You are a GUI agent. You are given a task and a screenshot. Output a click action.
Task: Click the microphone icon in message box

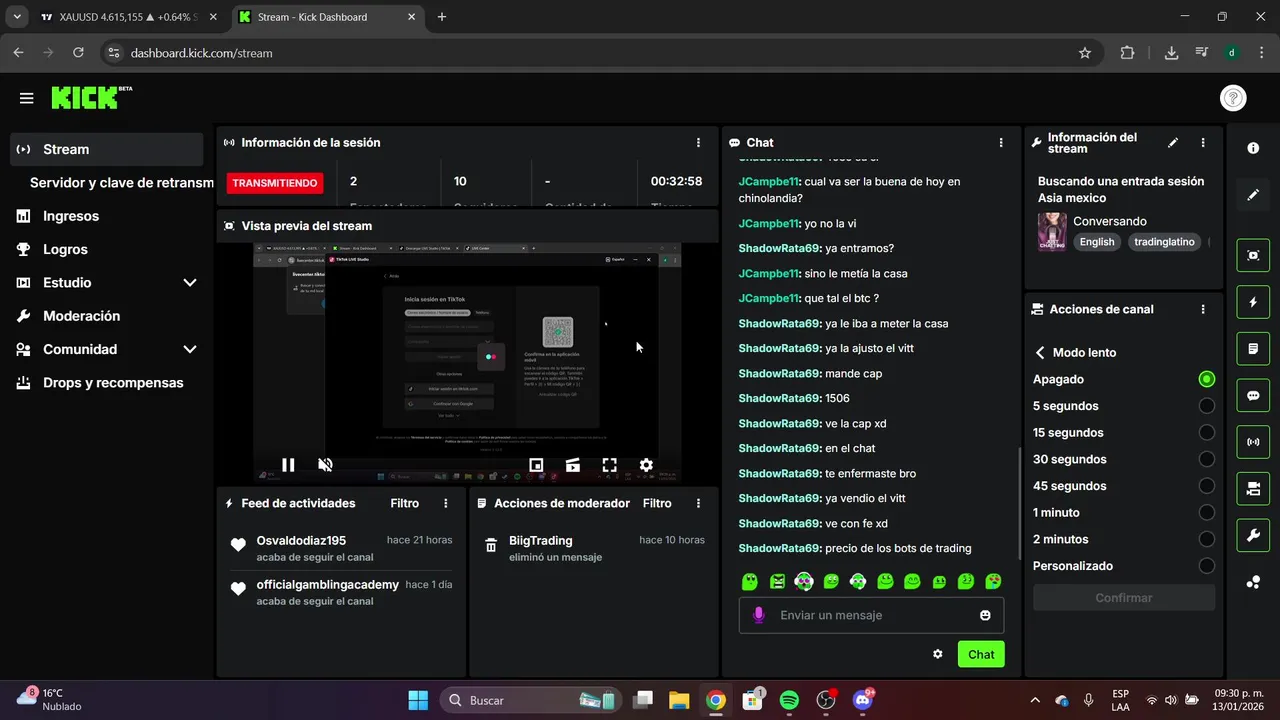[x=759, y=615]
